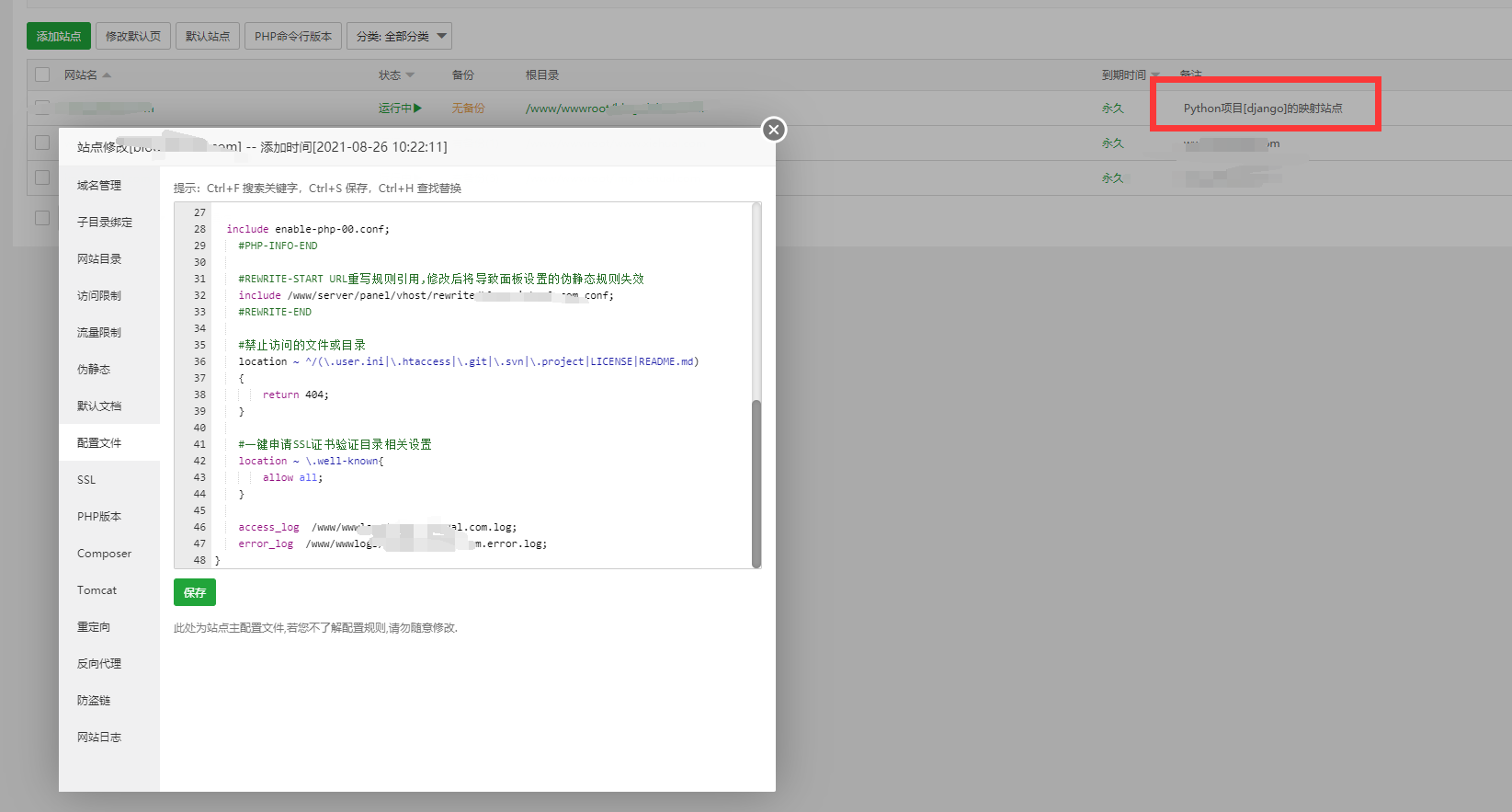Switch to the 网站目录 tab
Image resolution: width=1512 pixels, height=812 pixels.
pos(109,258)
